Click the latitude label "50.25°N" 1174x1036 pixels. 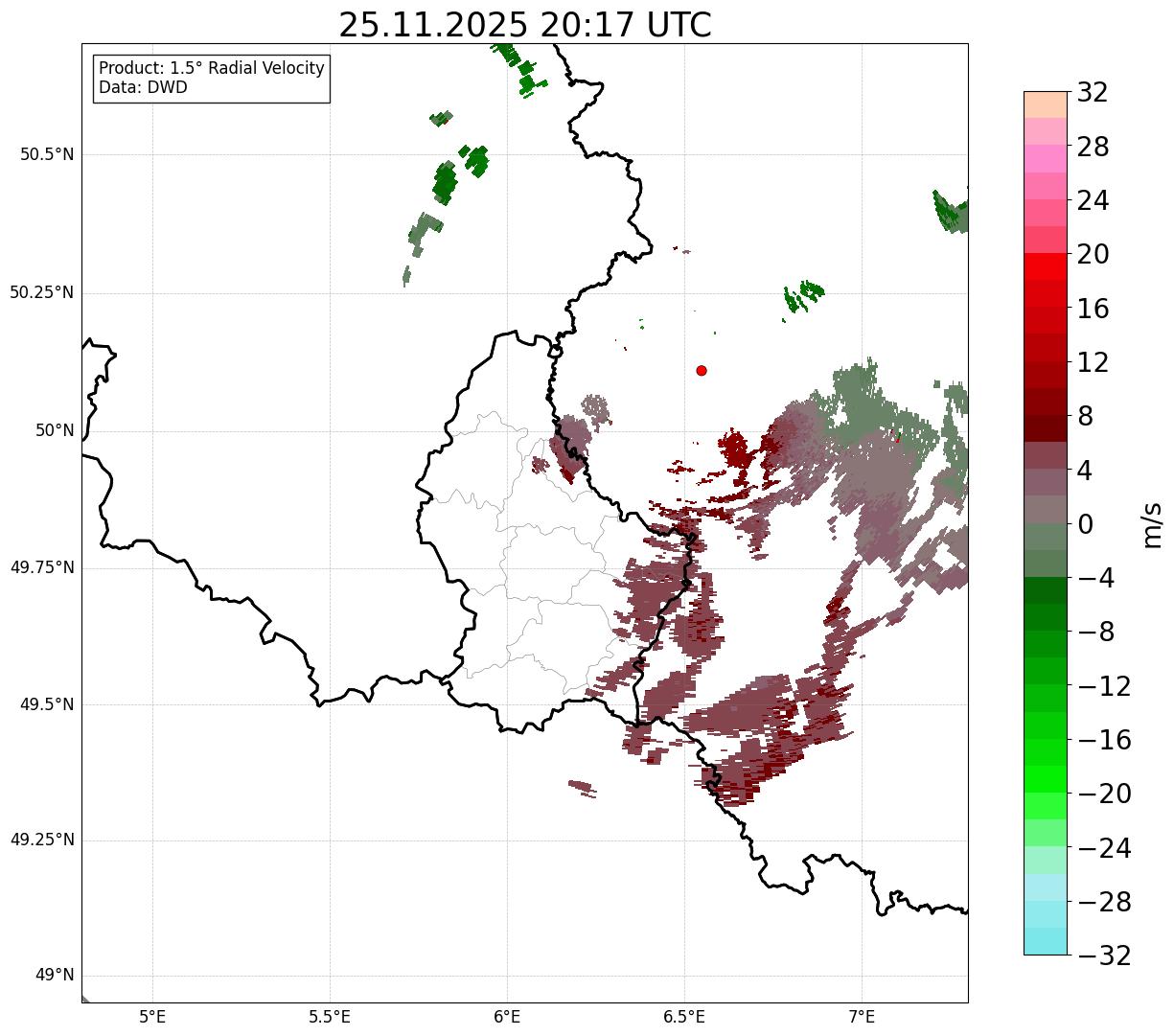pyautogui.click(x=42, y=292)
